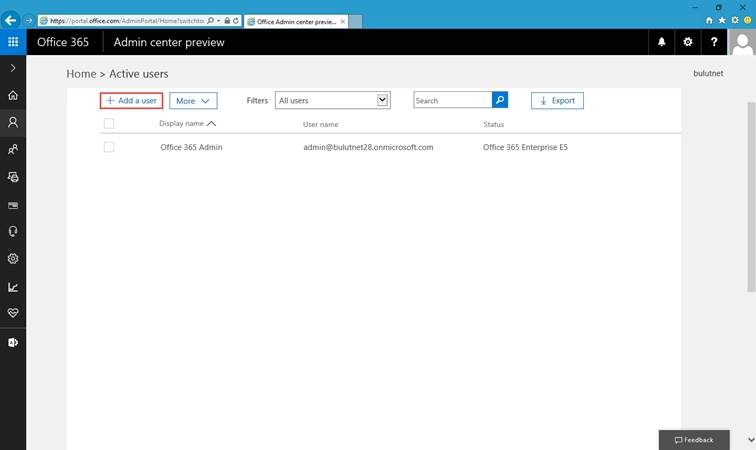
Task: Click the Office 365 Enterprise E5 status
Action: tap(525, 147)
